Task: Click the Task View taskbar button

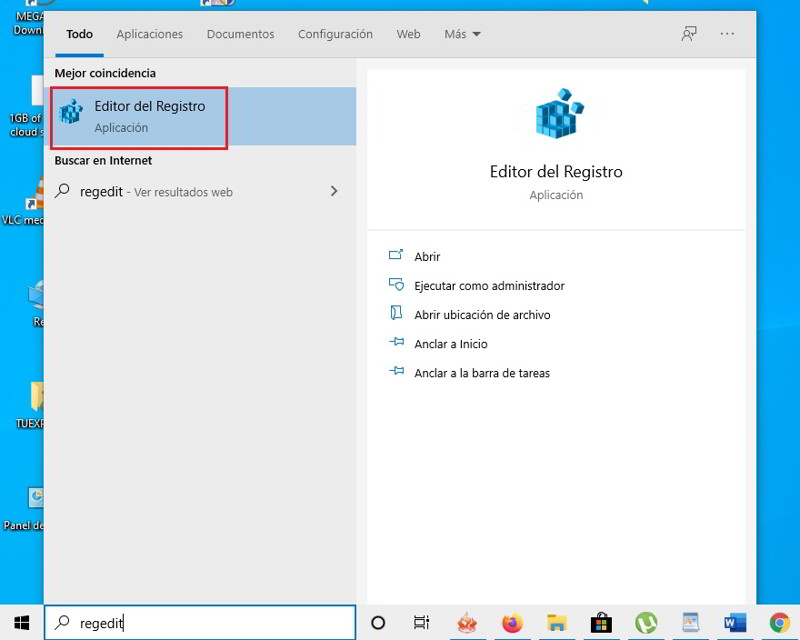Action: [x=422, y=623]
